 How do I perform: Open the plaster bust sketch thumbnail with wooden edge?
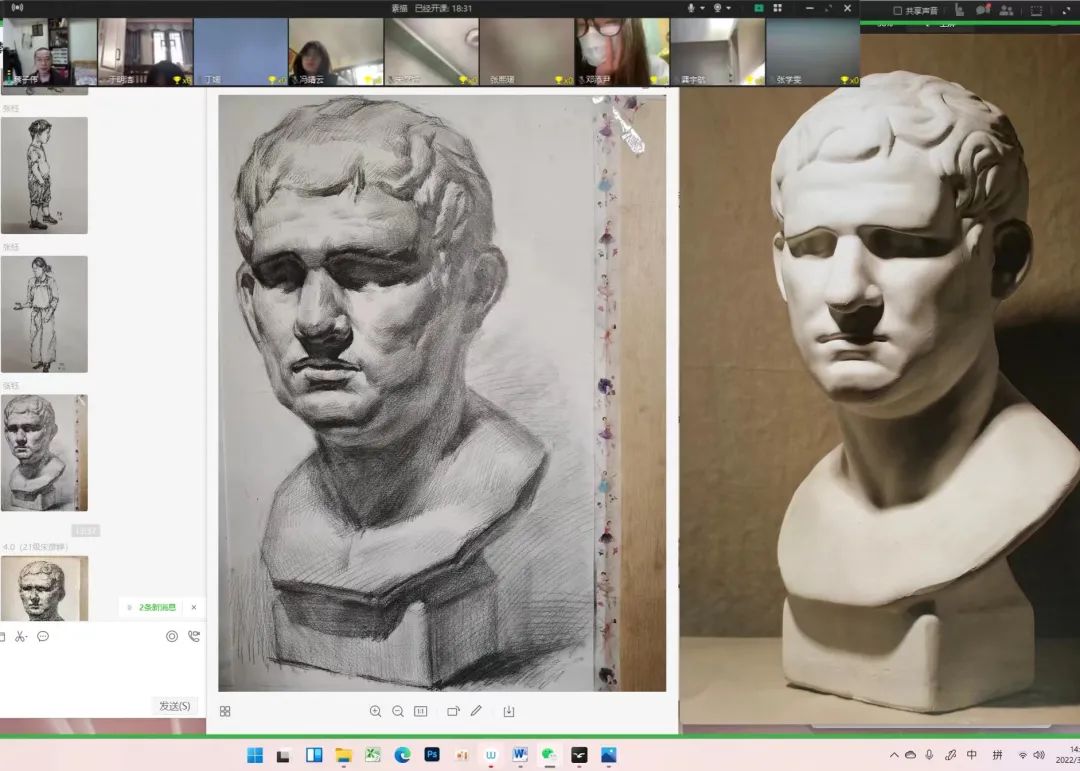coord(44,453)
